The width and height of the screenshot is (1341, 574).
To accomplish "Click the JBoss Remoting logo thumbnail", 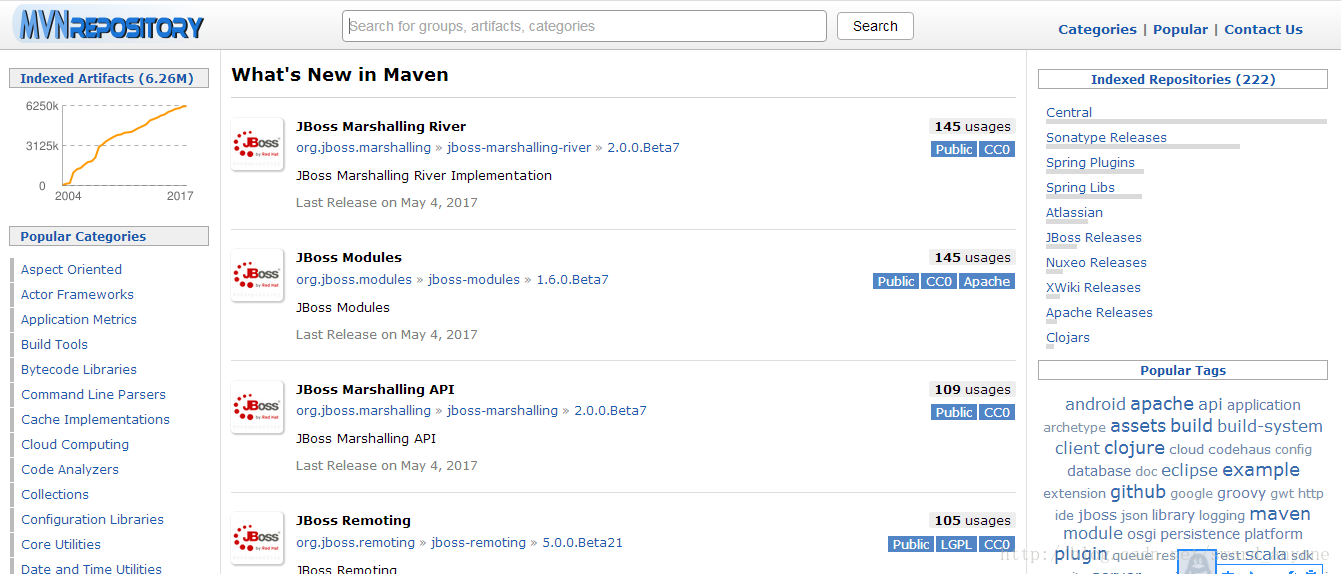I will click(257, 538).
